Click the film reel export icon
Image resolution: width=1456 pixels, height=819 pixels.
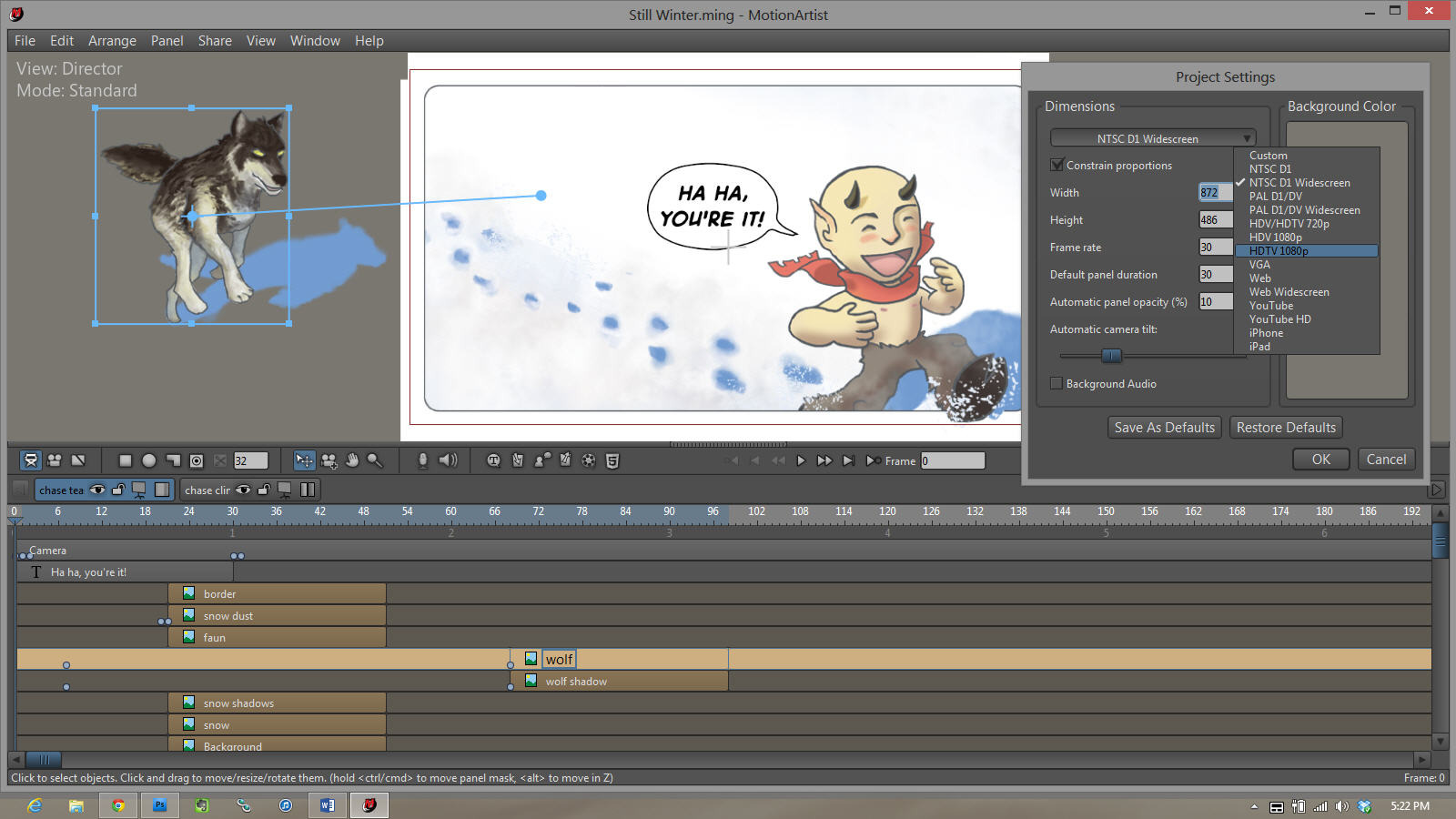589,460
